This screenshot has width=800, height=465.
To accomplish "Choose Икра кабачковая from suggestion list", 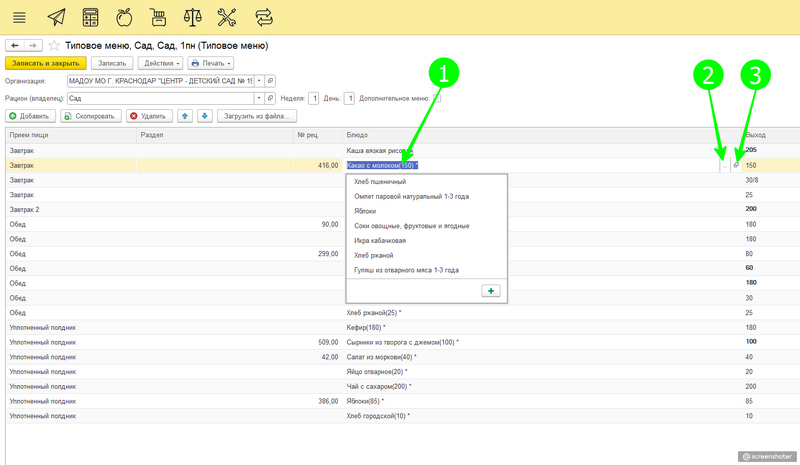I will point(382,240).
